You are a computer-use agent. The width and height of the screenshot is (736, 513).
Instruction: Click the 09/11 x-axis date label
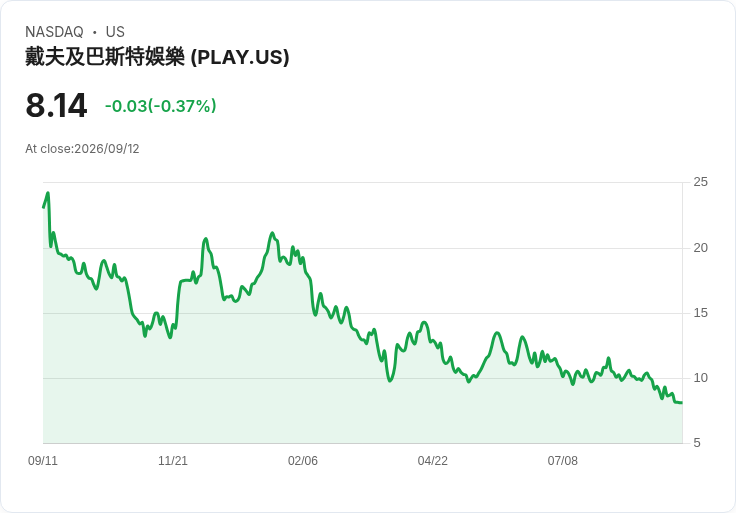[x=43, y=461]
